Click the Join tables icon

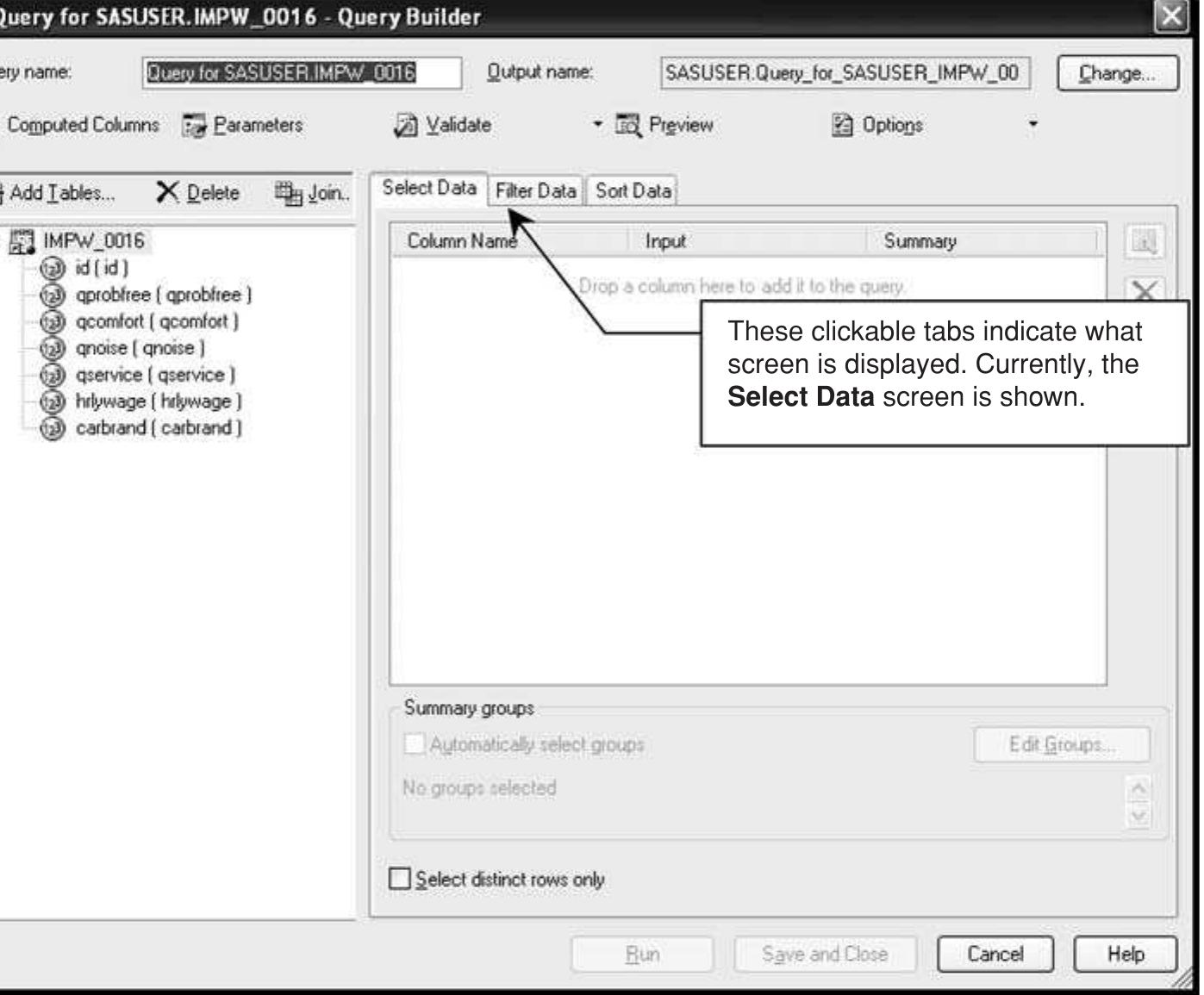tap(289, 193)
